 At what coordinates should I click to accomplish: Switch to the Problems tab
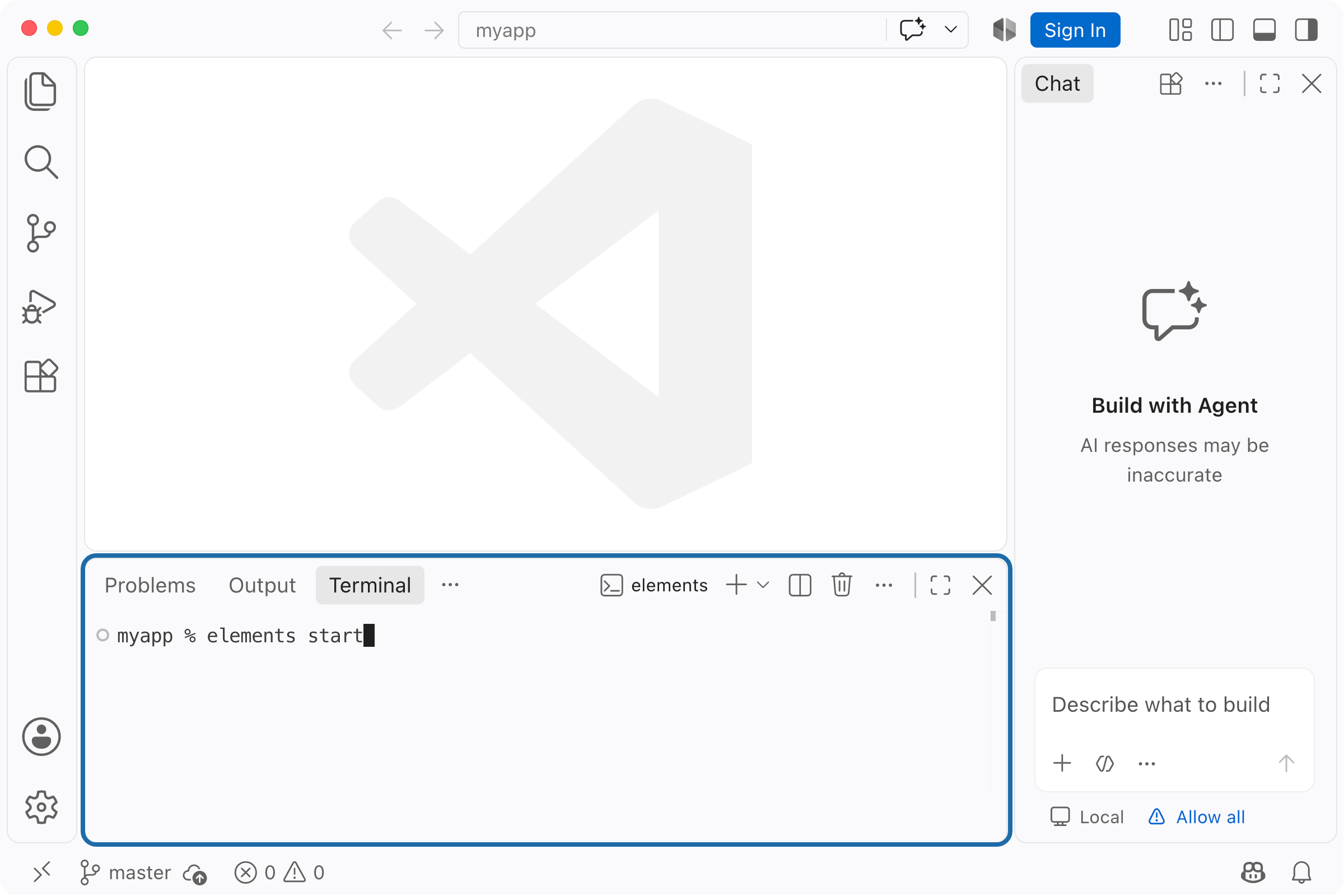click(150, 585)
